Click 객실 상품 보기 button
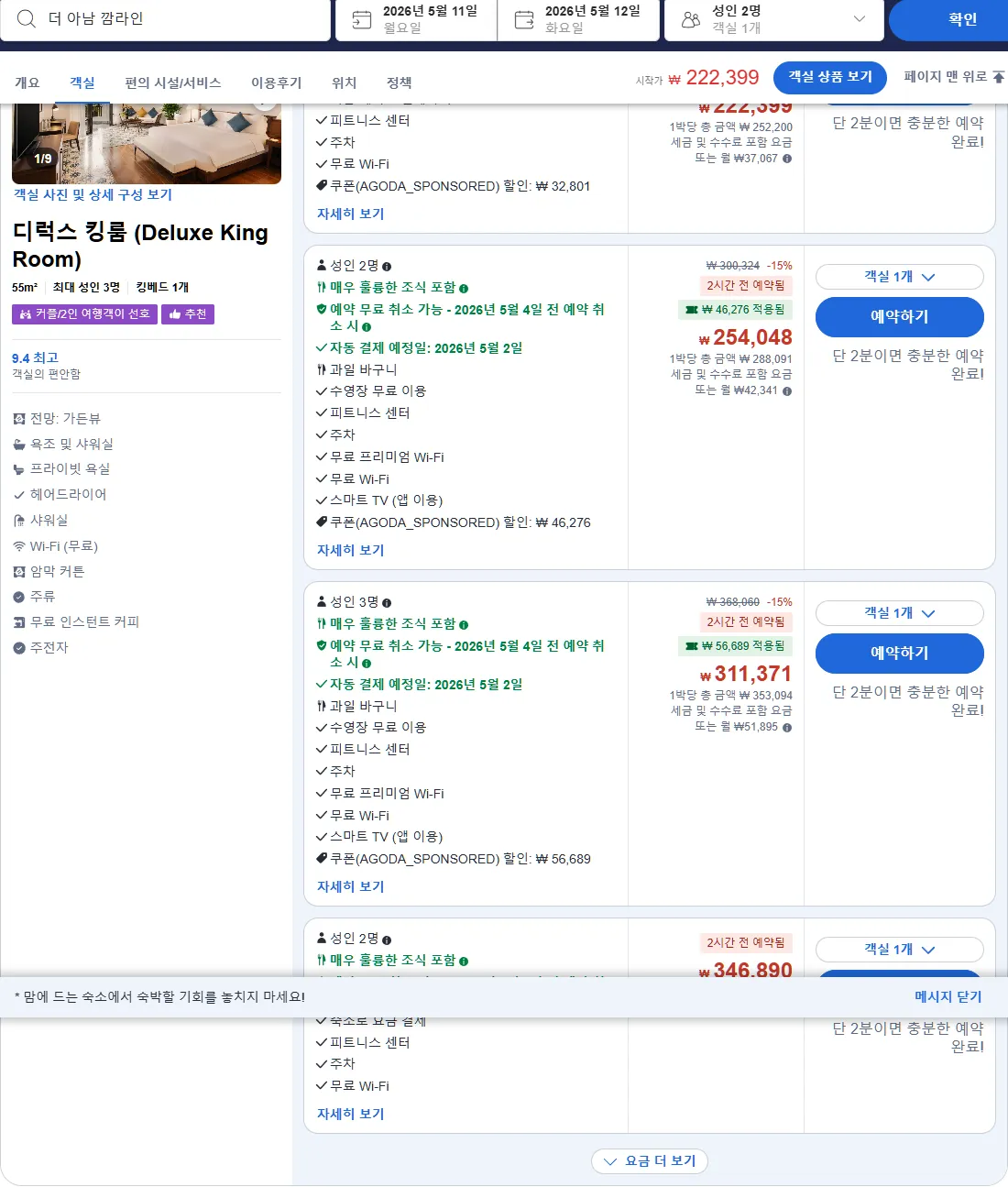1008x1187 pixels. (x=830, y=77)
